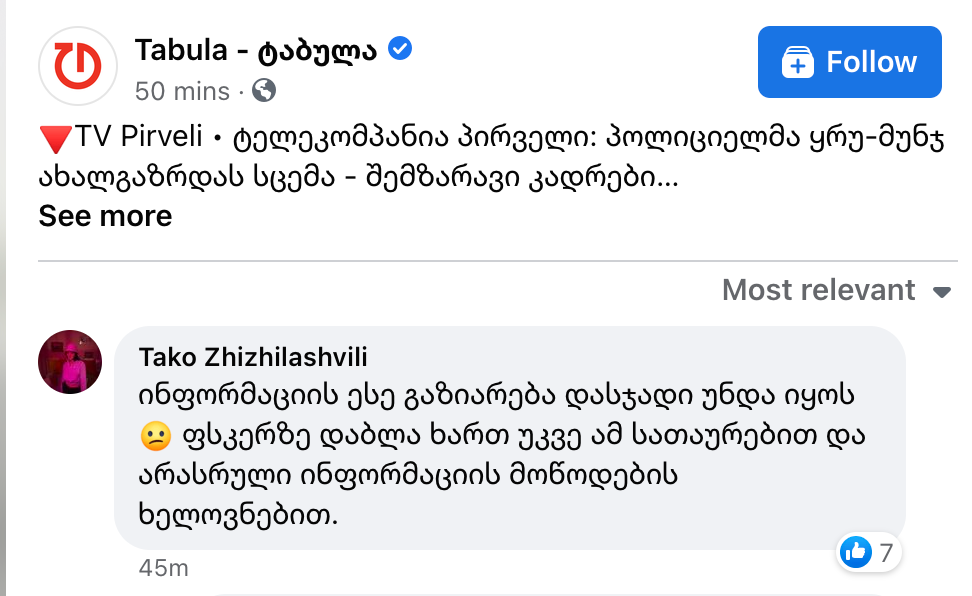Click the blue thumbs-up reaction icon
The height and width of the screenshot is (596, 972).
click(855, 551)
